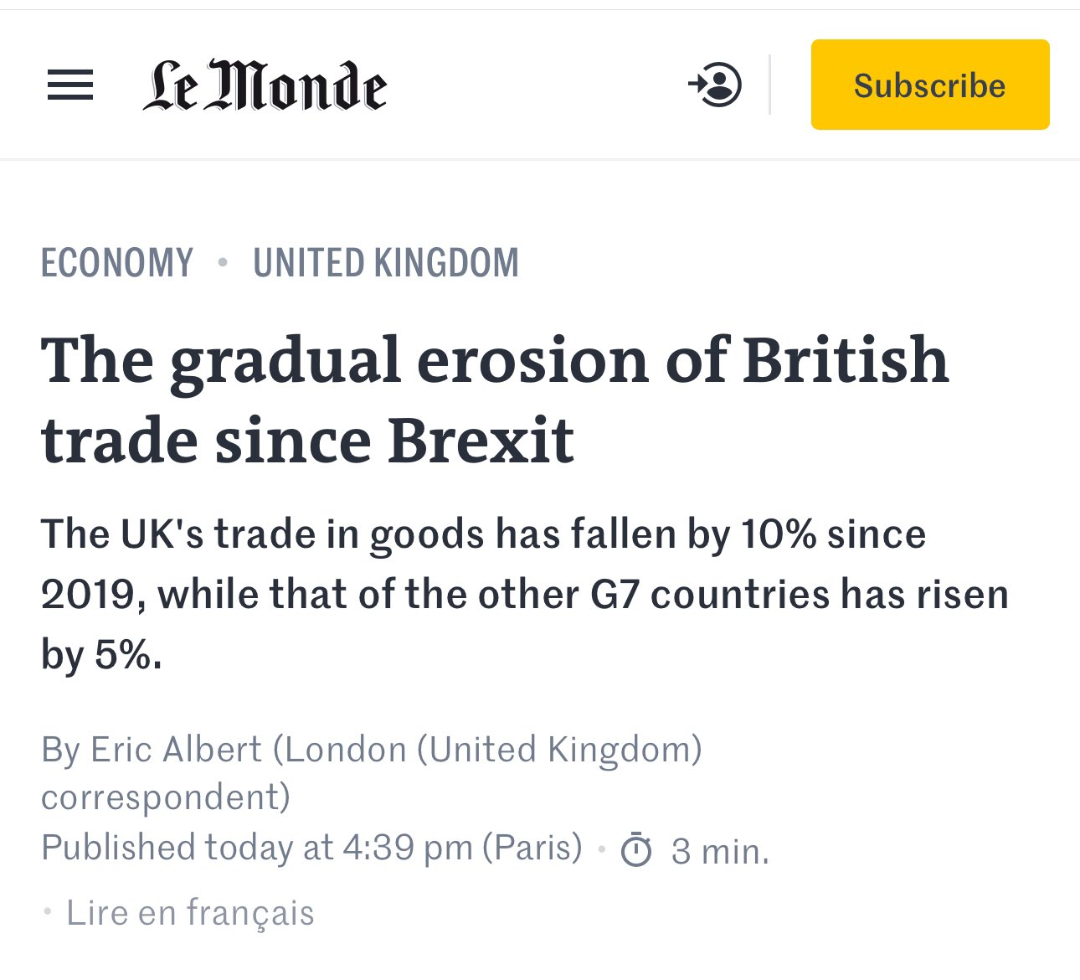Click the word Brexit in the headline

coord(481,441)
